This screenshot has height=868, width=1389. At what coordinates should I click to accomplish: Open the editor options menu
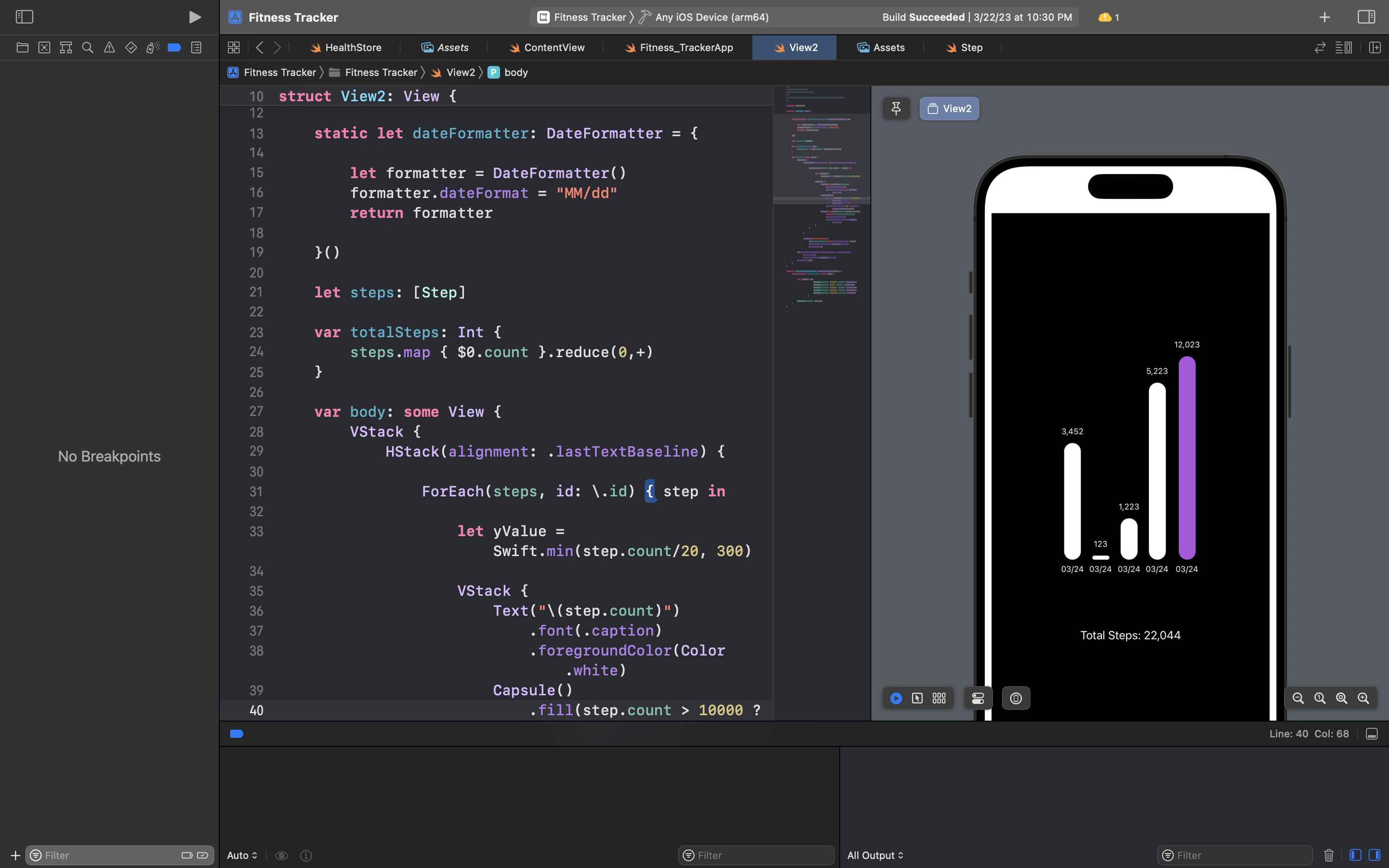1344,47
